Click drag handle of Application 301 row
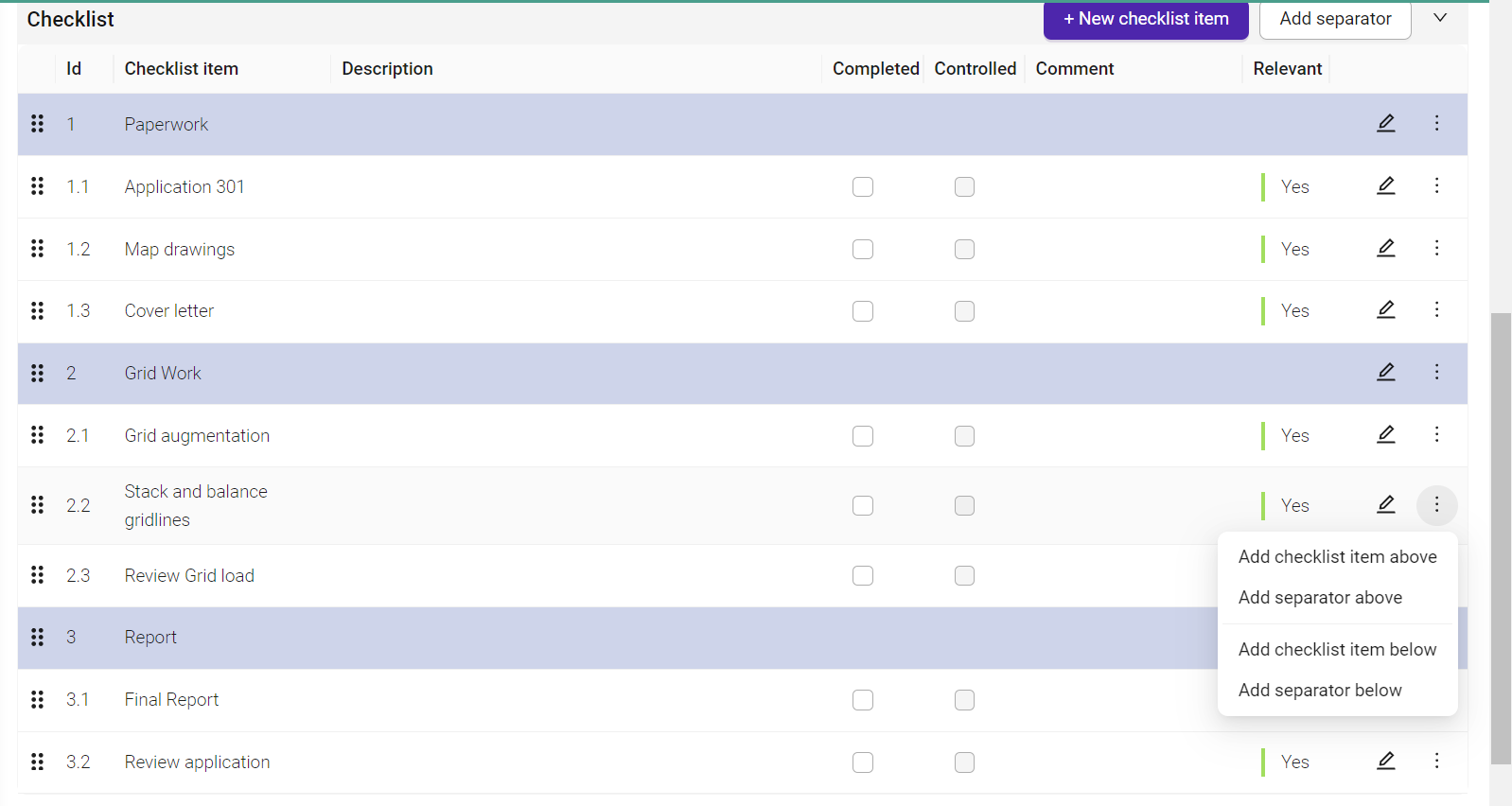 click(x=37, y=186)
